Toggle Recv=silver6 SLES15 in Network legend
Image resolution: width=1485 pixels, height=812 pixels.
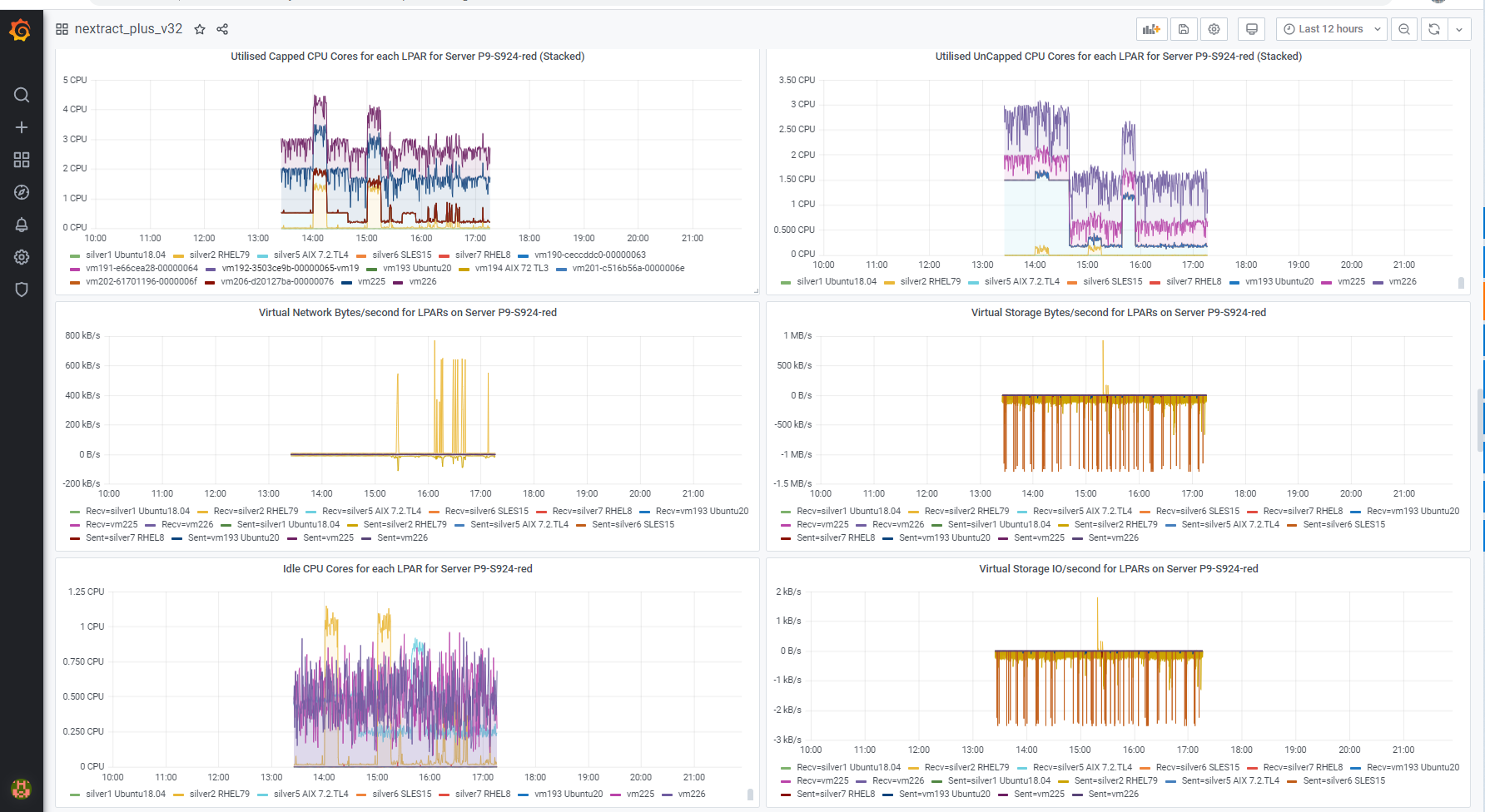click(486, 512)
